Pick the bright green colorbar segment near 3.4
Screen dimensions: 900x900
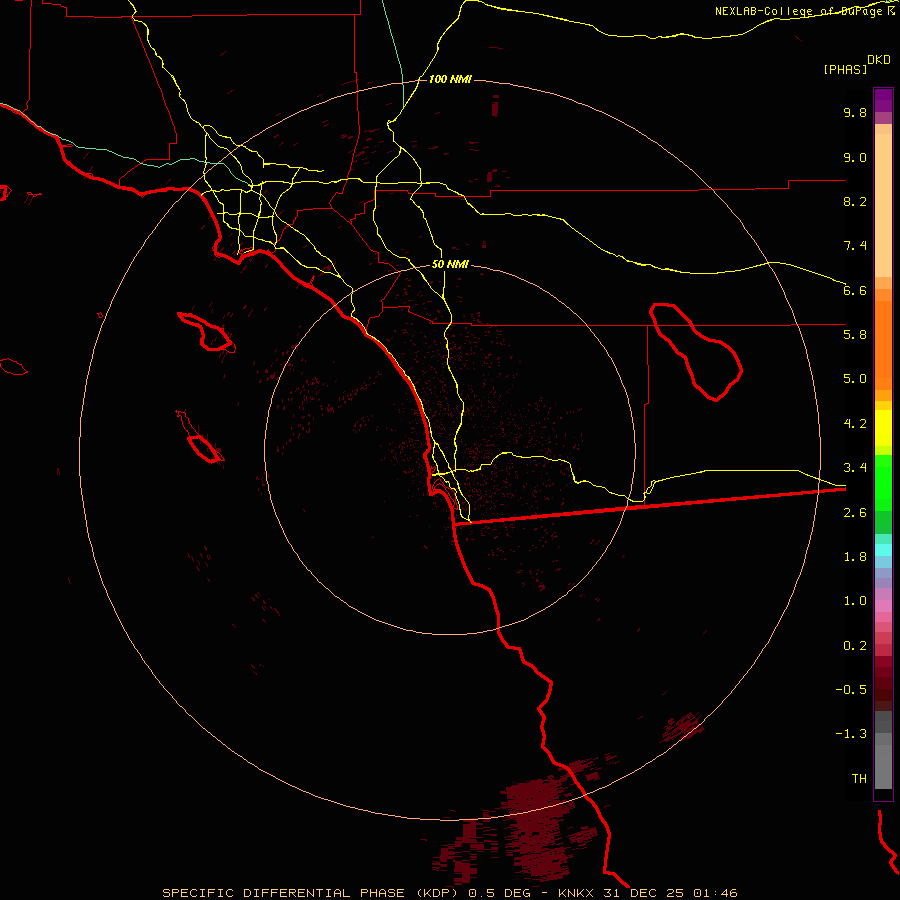883,482
